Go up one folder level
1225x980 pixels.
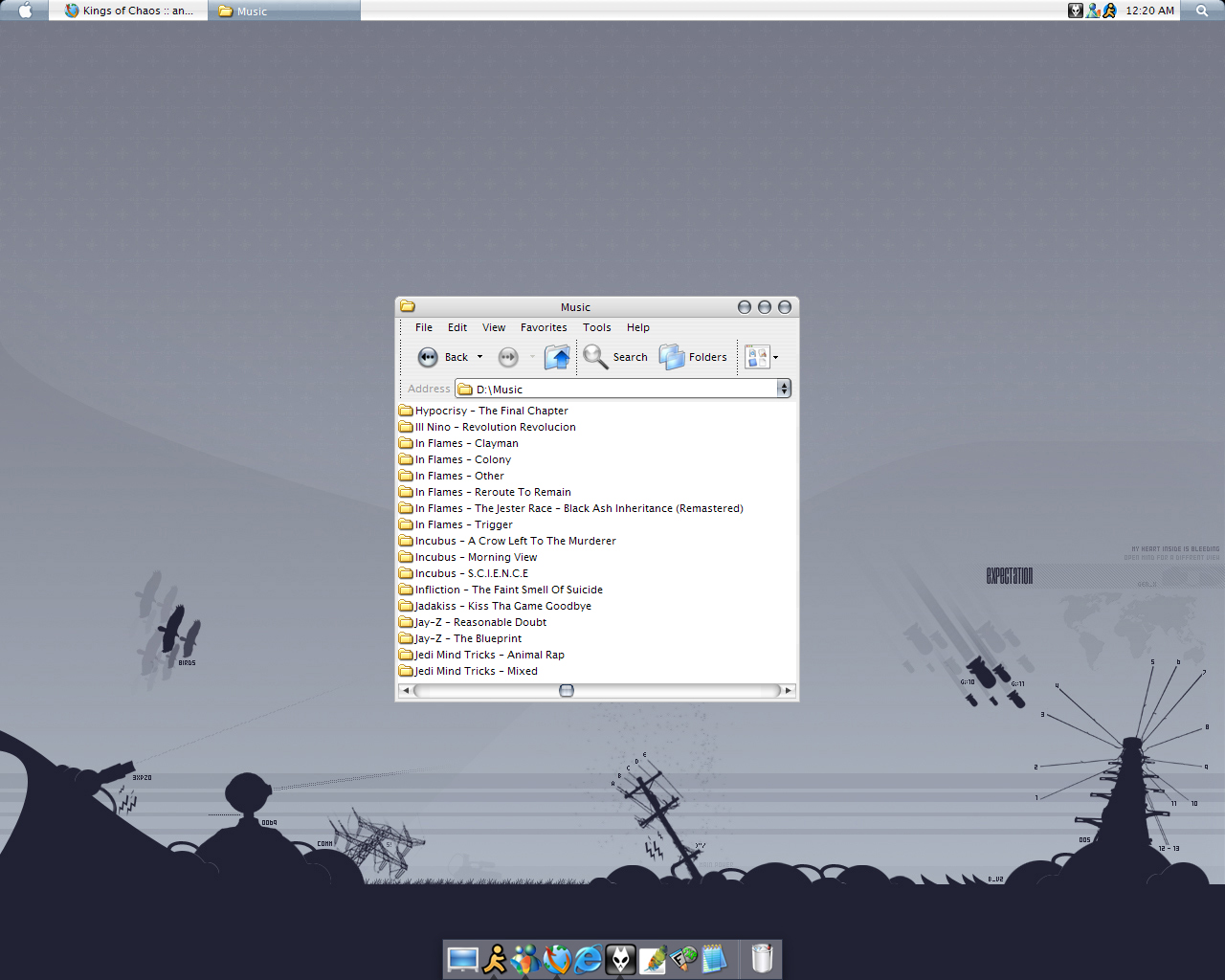click(x=557, y=357)
